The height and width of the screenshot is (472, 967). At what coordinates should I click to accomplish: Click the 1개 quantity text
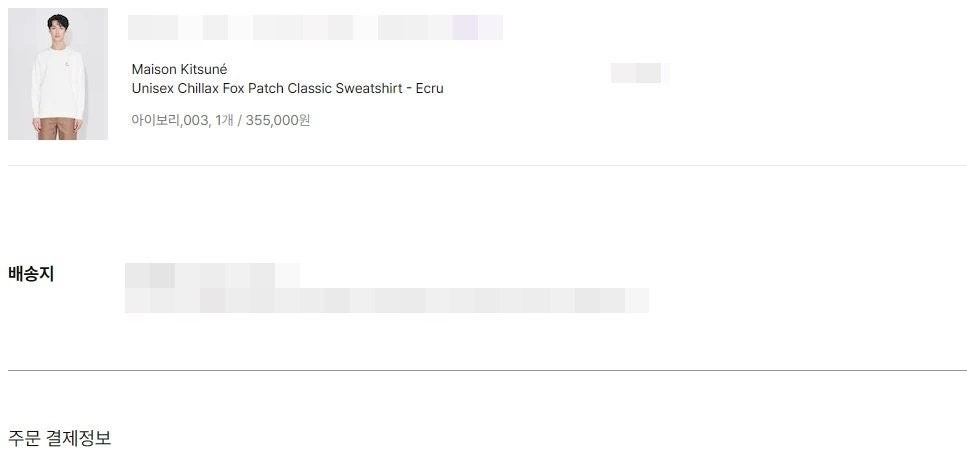[x=223, y=120]
